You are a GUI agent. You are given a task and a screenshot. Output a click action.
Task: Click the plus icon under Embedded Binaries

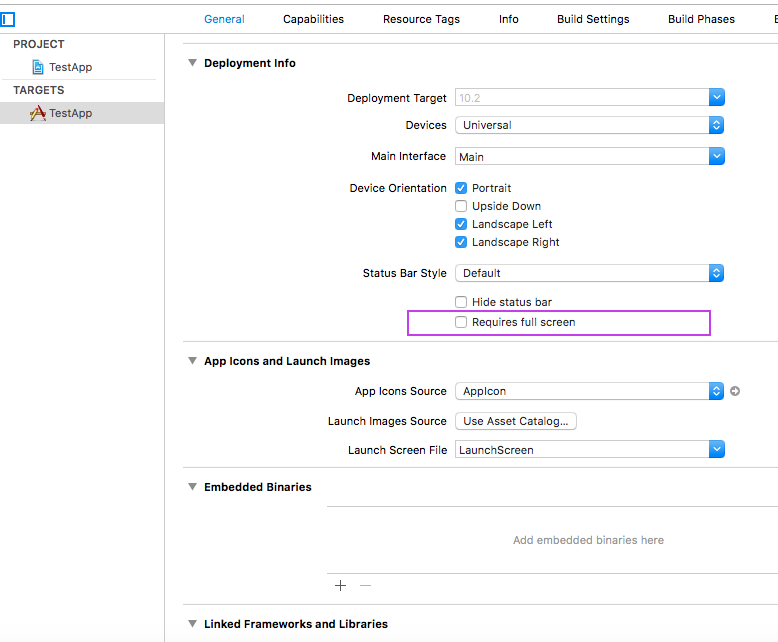point(340,585)
